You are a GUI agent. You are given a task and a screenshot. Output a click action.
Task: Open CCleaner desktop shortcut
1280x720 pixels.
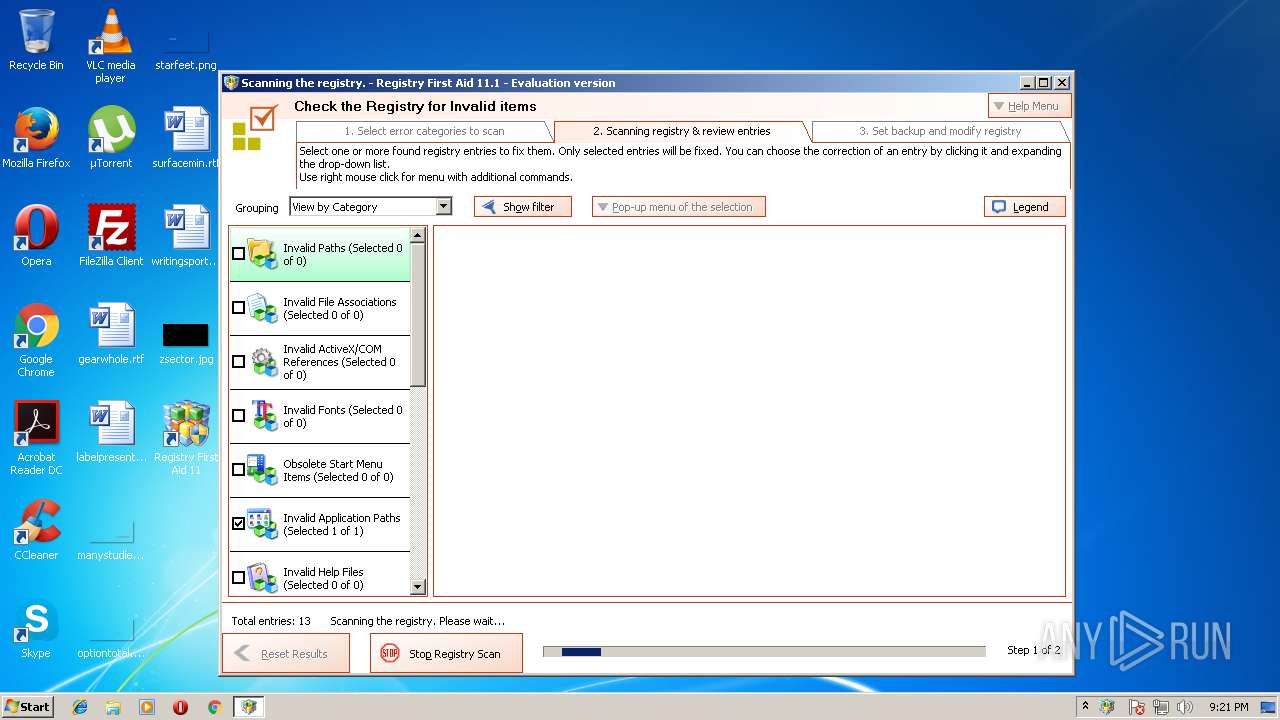tap(36, 530)
